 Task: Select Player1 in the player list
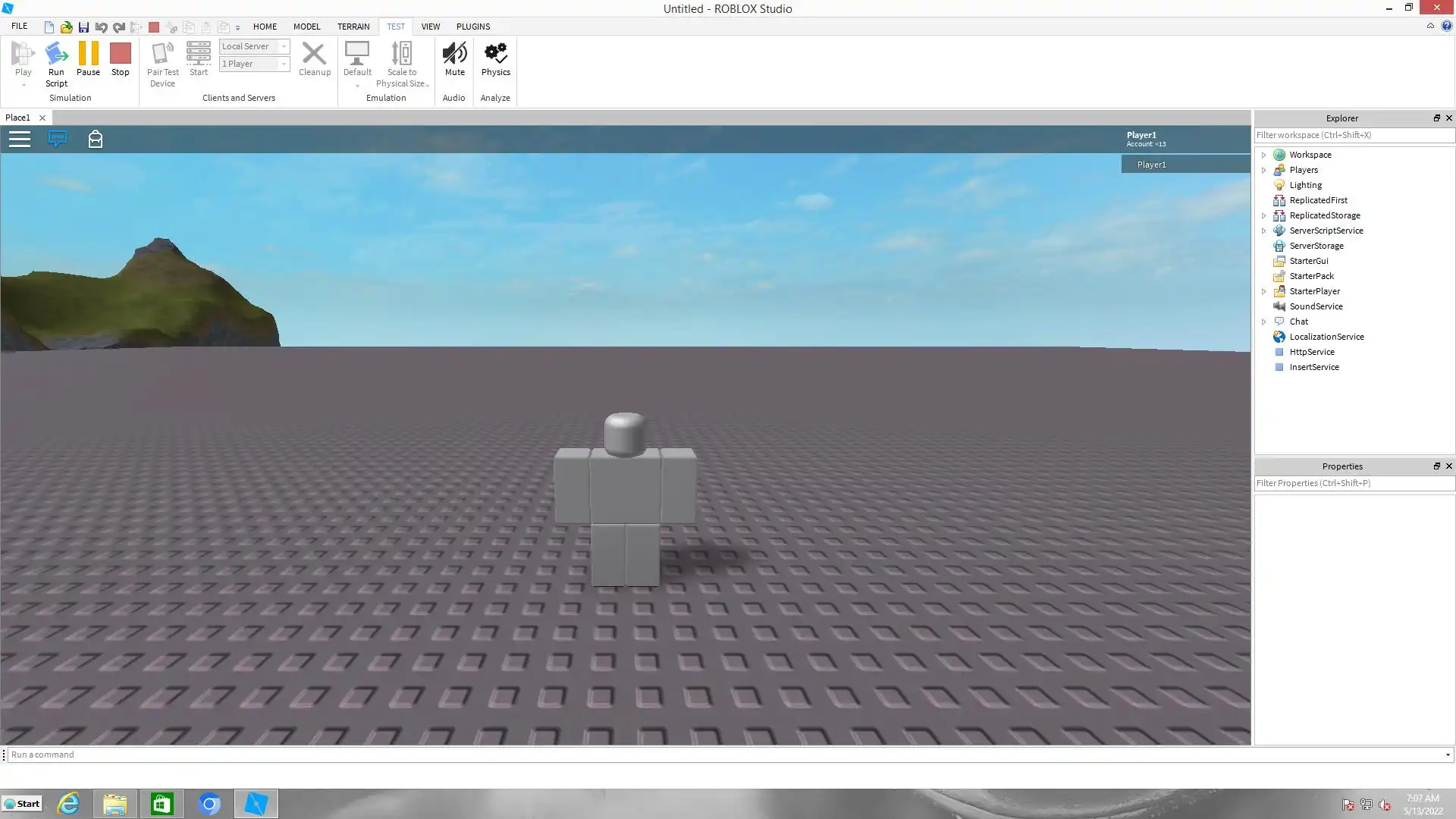(x=1151, y=165)
